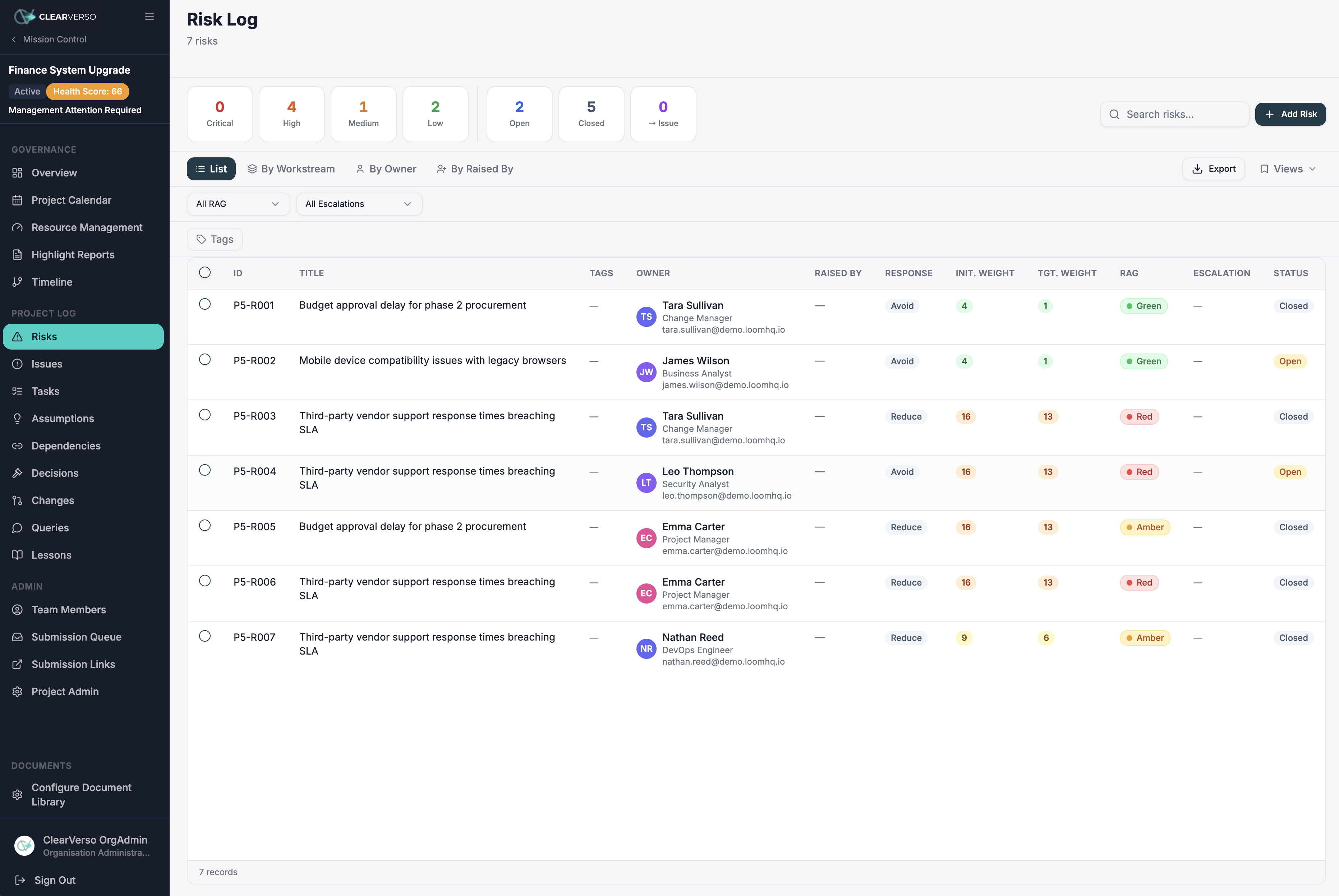Click the Low risks summary card

tap(436, 114)
